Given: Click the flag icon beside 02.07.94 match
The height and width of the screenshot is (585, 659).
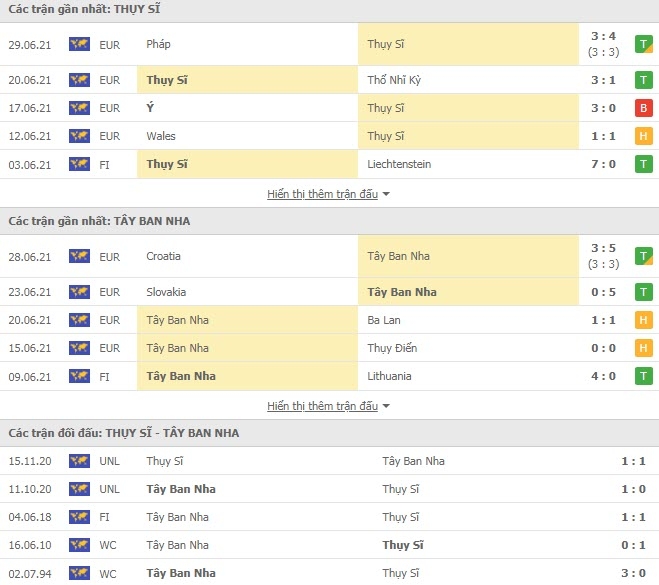Looking at the screenshot, I should (79, 573).
